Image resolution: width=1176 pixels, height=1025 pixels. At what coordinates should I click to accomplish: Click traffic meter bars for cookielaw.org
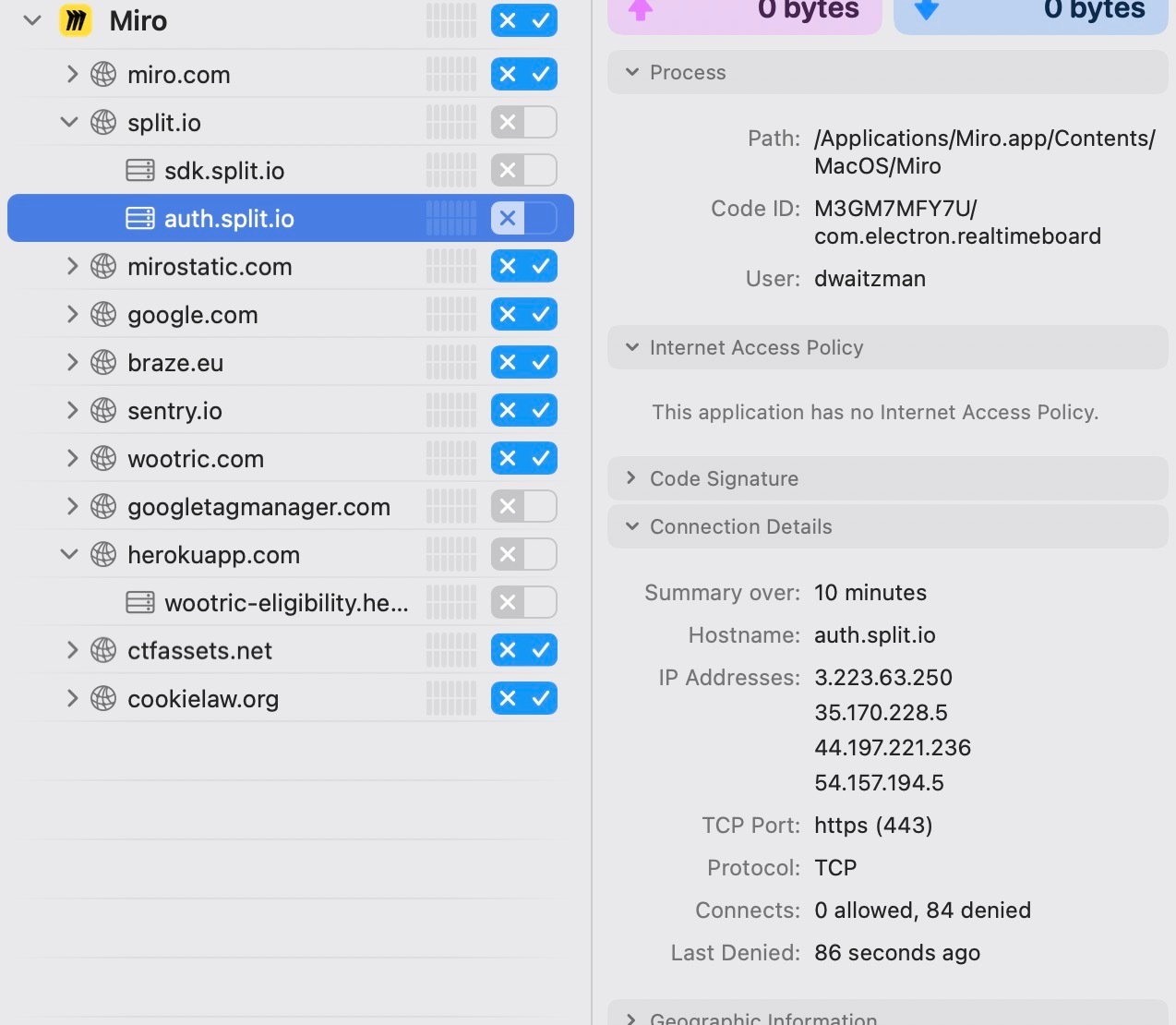pyautogui.click(x=451, y=698)
